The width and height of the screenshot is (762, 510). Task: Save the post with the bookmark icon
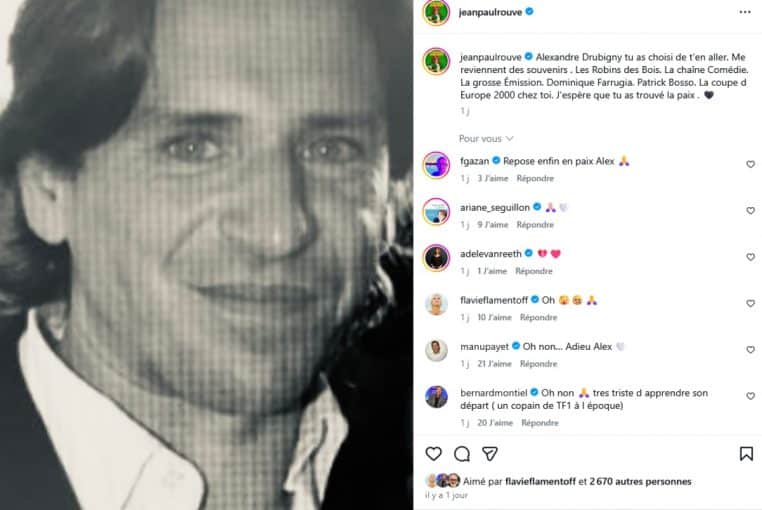point(746,453)
